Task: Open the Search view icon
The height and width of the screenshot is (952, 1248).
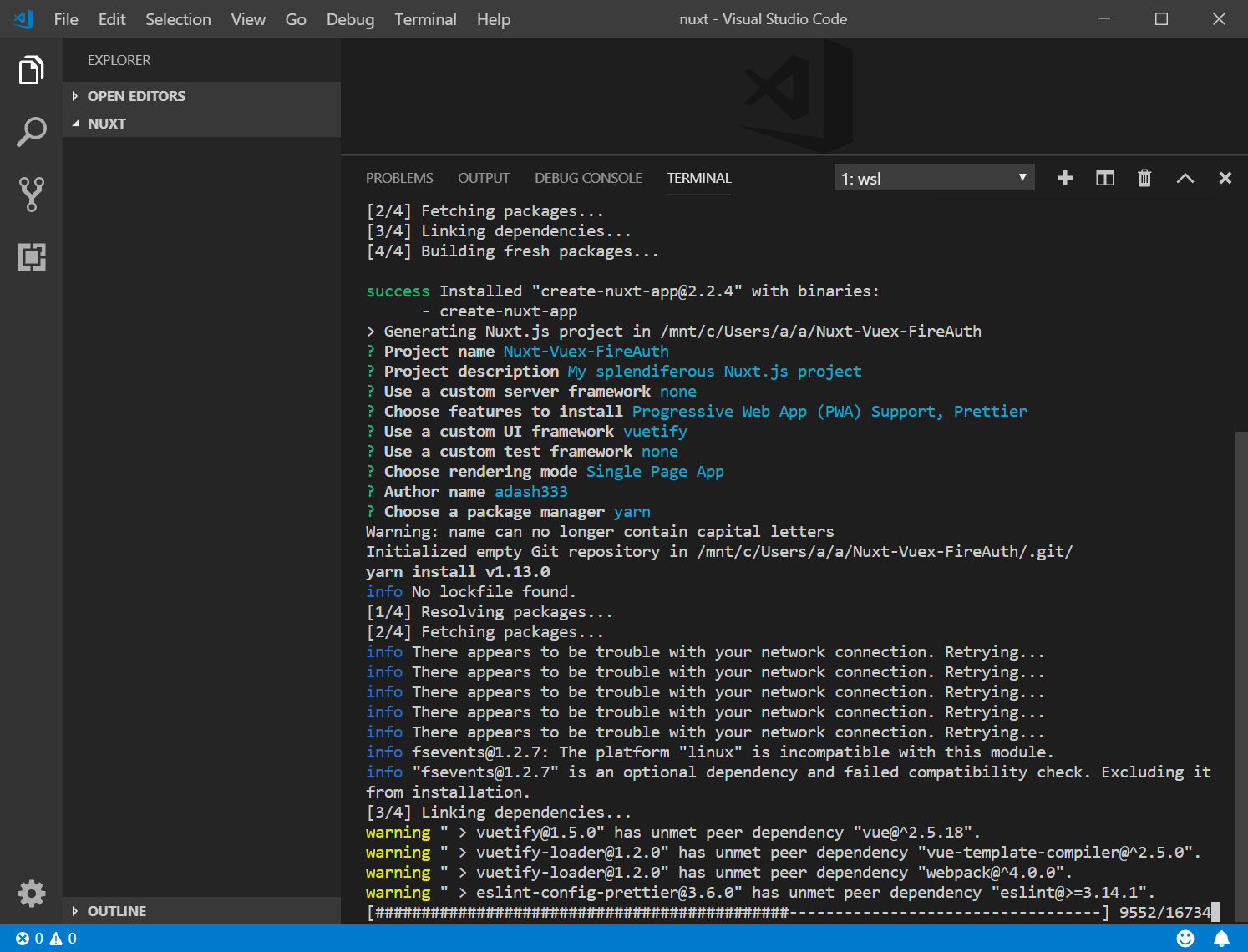Action: coord(31,132)
